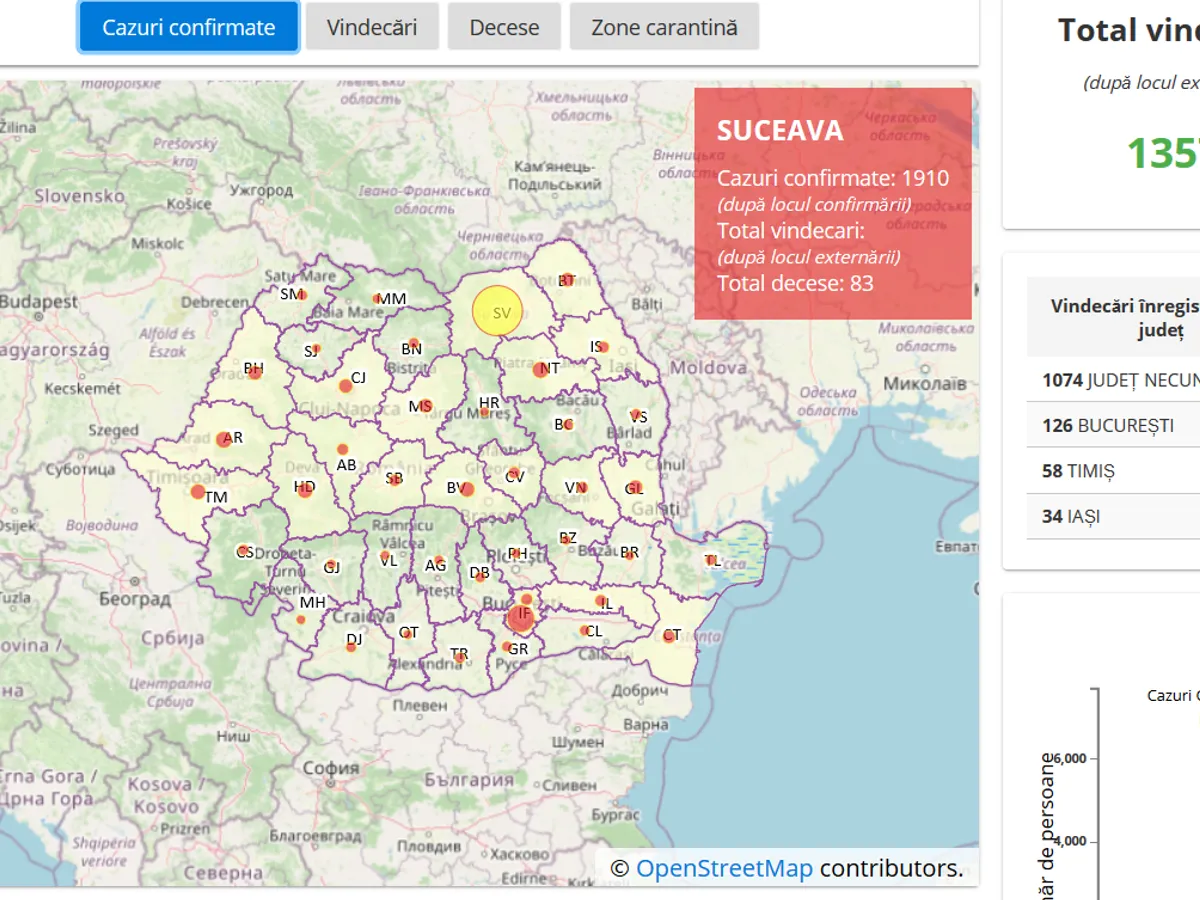Open the Vindecări tab

(x=372, y=27)
